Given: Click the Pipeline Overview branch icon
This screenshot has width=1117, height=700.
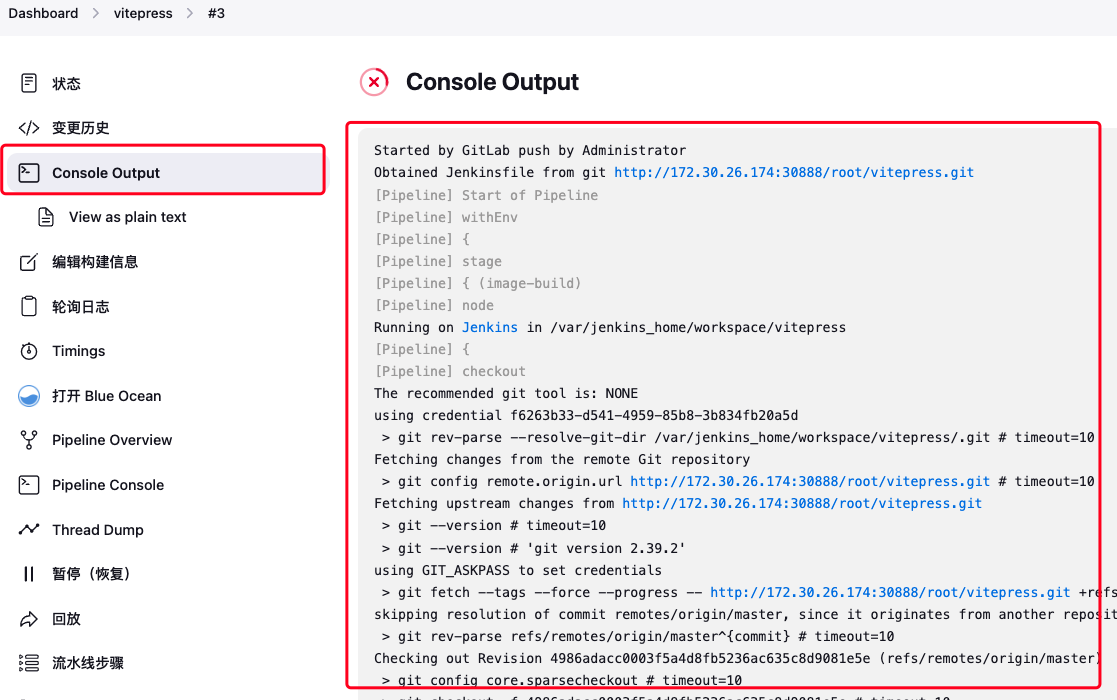Looking at the screenshot, I should (29, 440).
